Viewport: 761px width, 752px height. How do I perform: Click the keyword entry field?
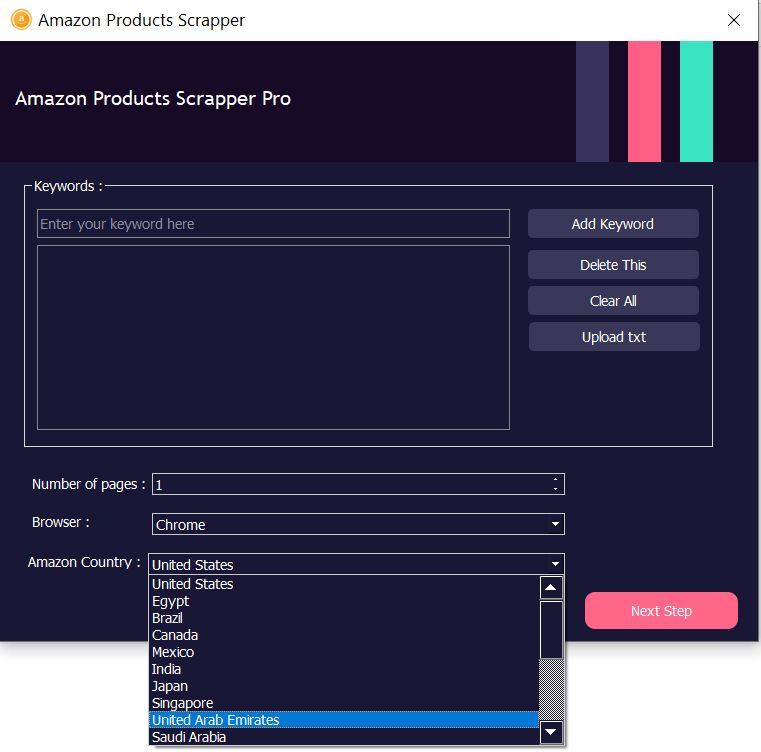pyautogui.click(x=273, y=224)
